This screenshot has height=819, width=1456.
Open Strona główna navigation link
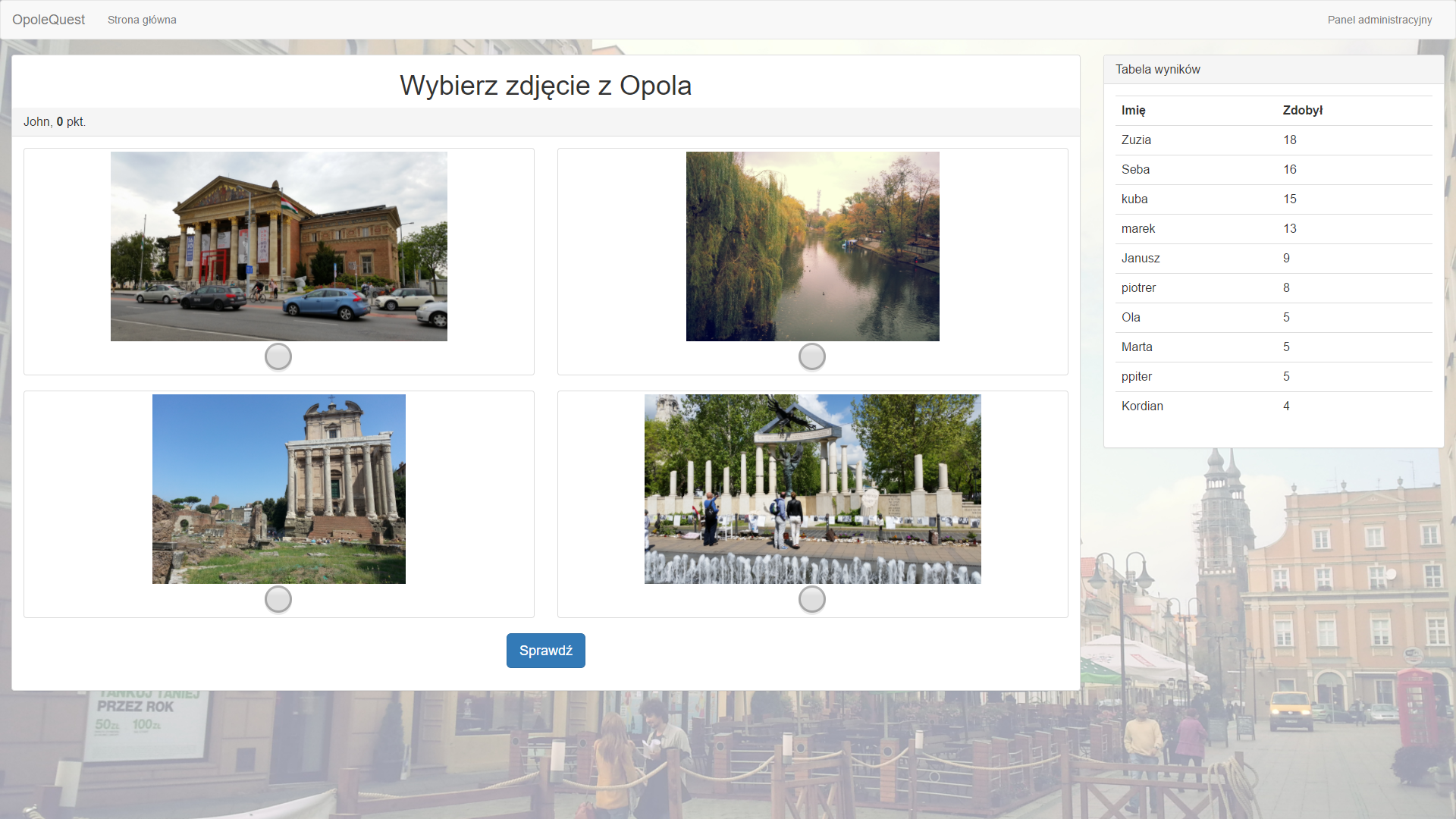click(142, 20)
